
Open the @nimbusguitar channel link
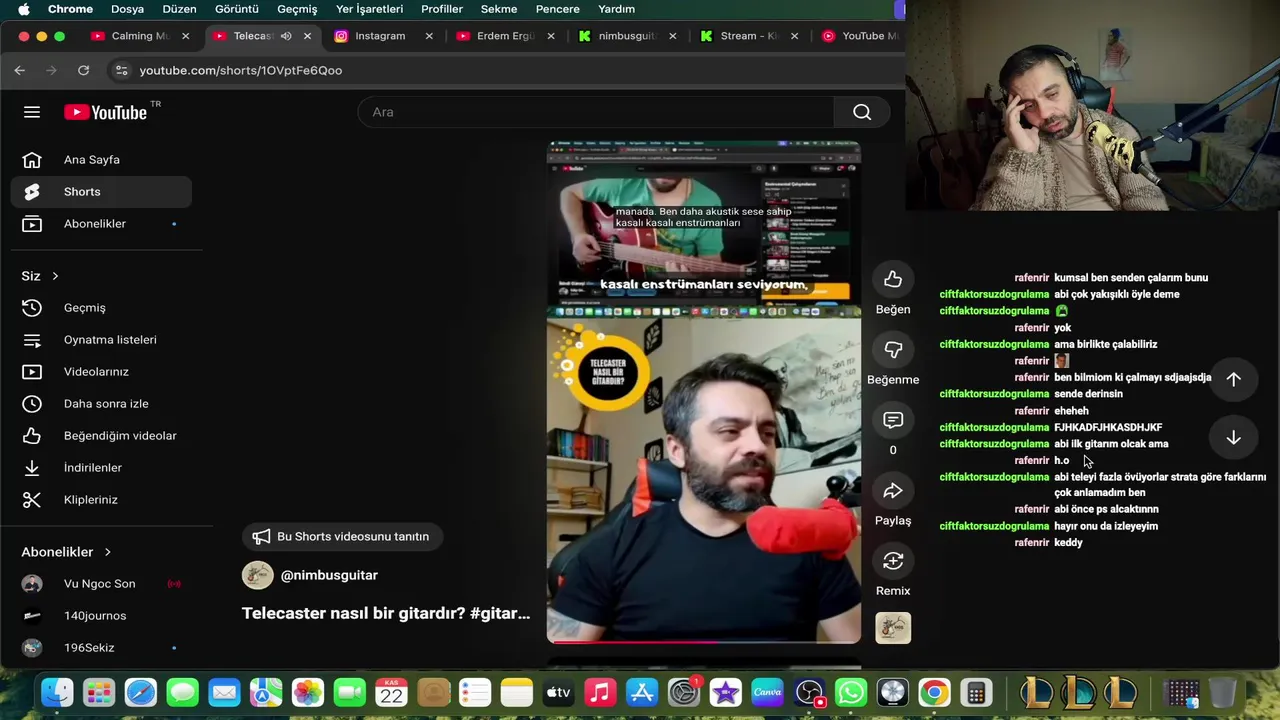tap(329, 575)
